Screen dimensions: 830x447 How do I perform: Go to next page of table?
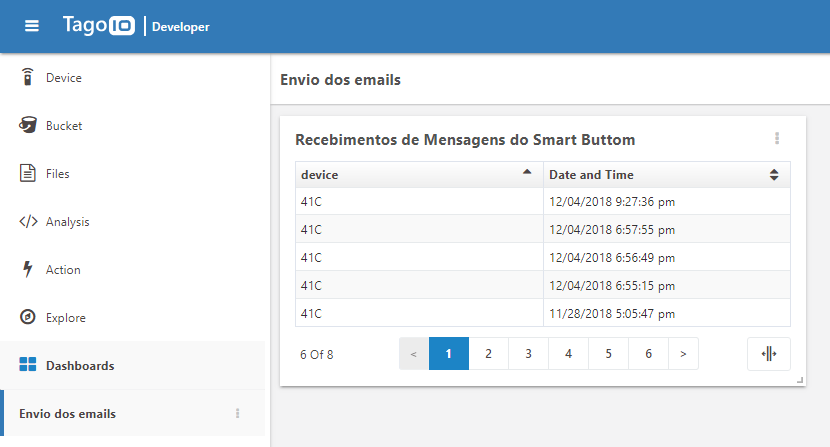(x=683, y=354)
